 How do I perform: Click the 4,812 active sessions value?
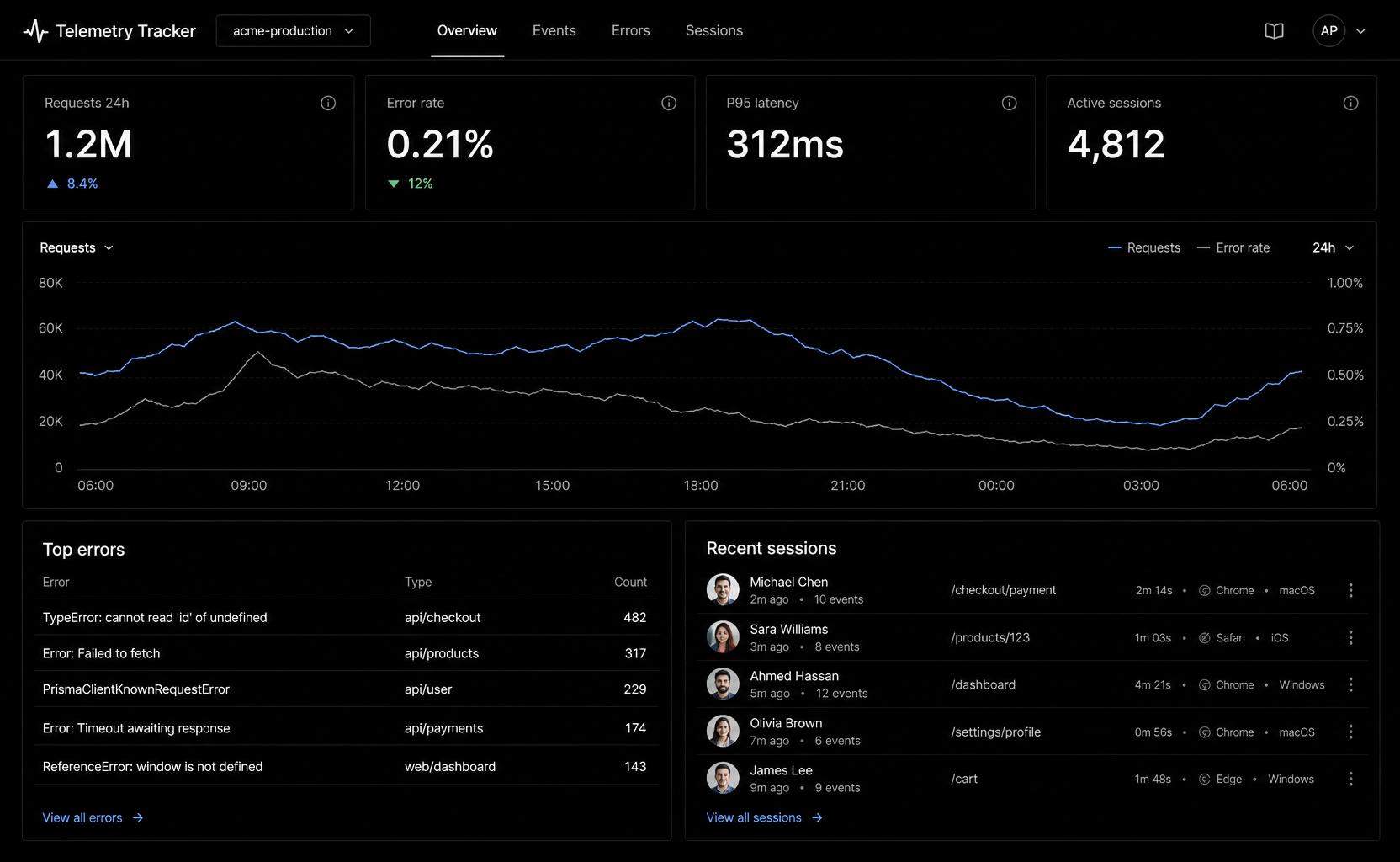click(x=1116, y=144)
